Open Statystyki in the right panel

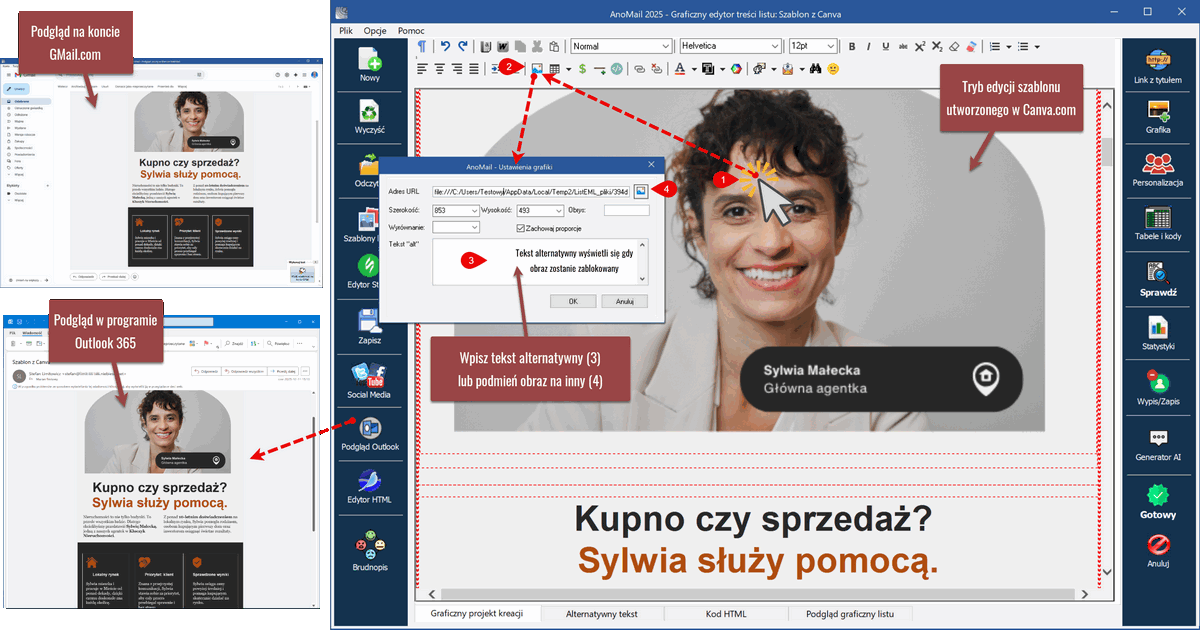point(1158,333)
